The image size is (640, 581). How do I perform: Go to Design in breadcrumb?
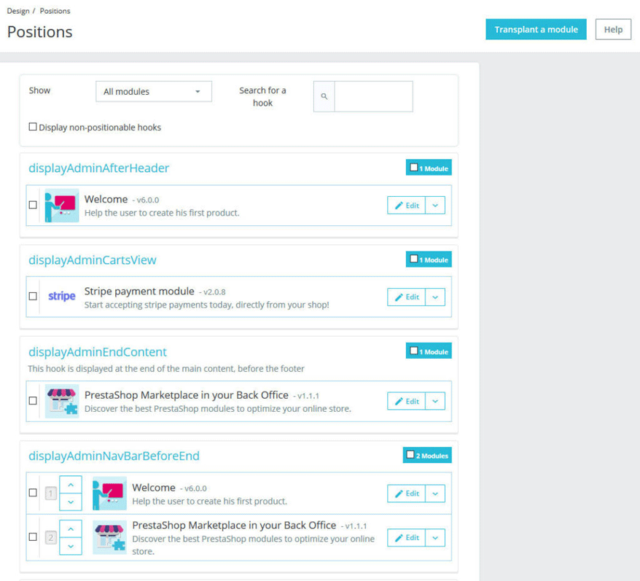pos(18,10)
